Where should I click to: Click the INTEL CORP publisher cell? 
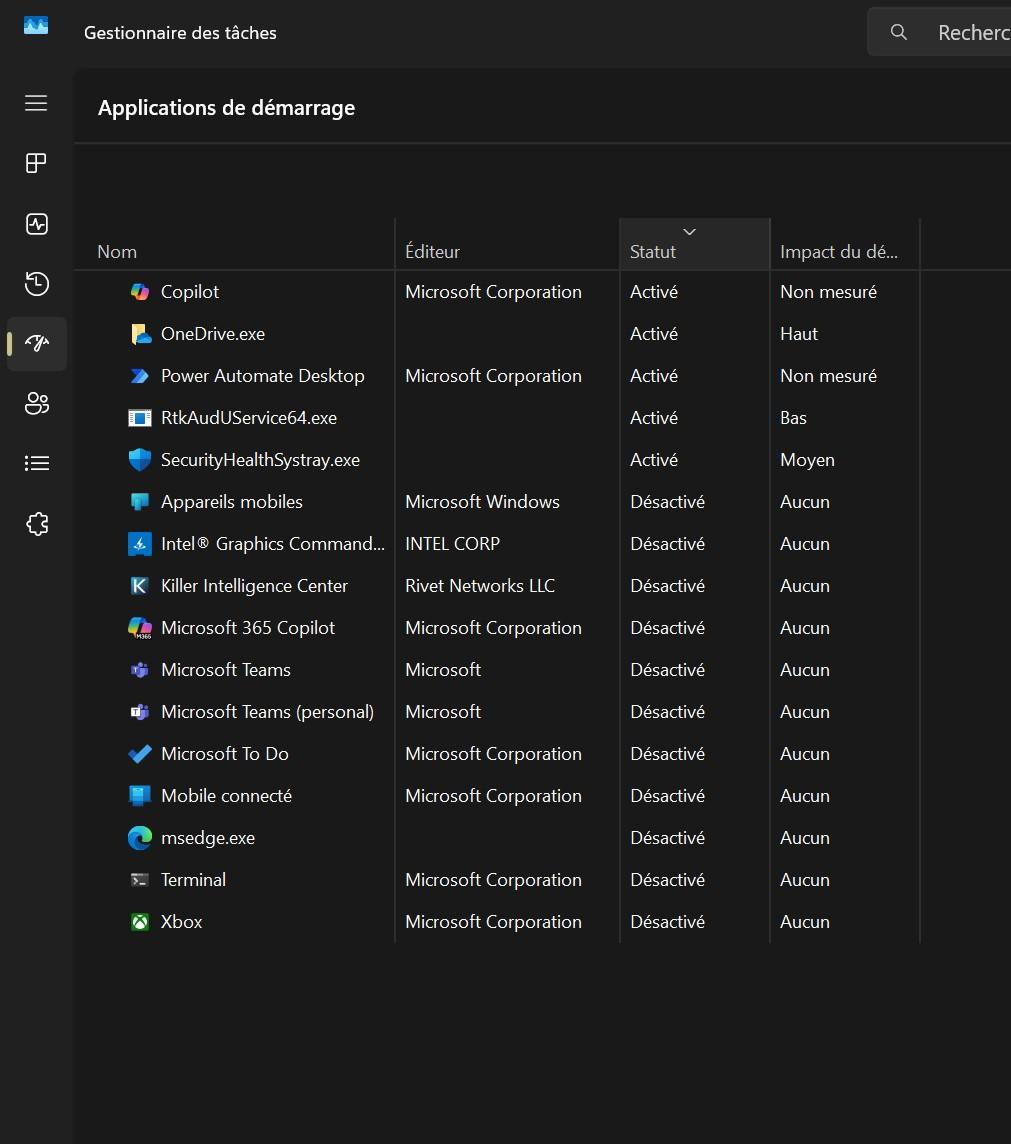[452, 544]
